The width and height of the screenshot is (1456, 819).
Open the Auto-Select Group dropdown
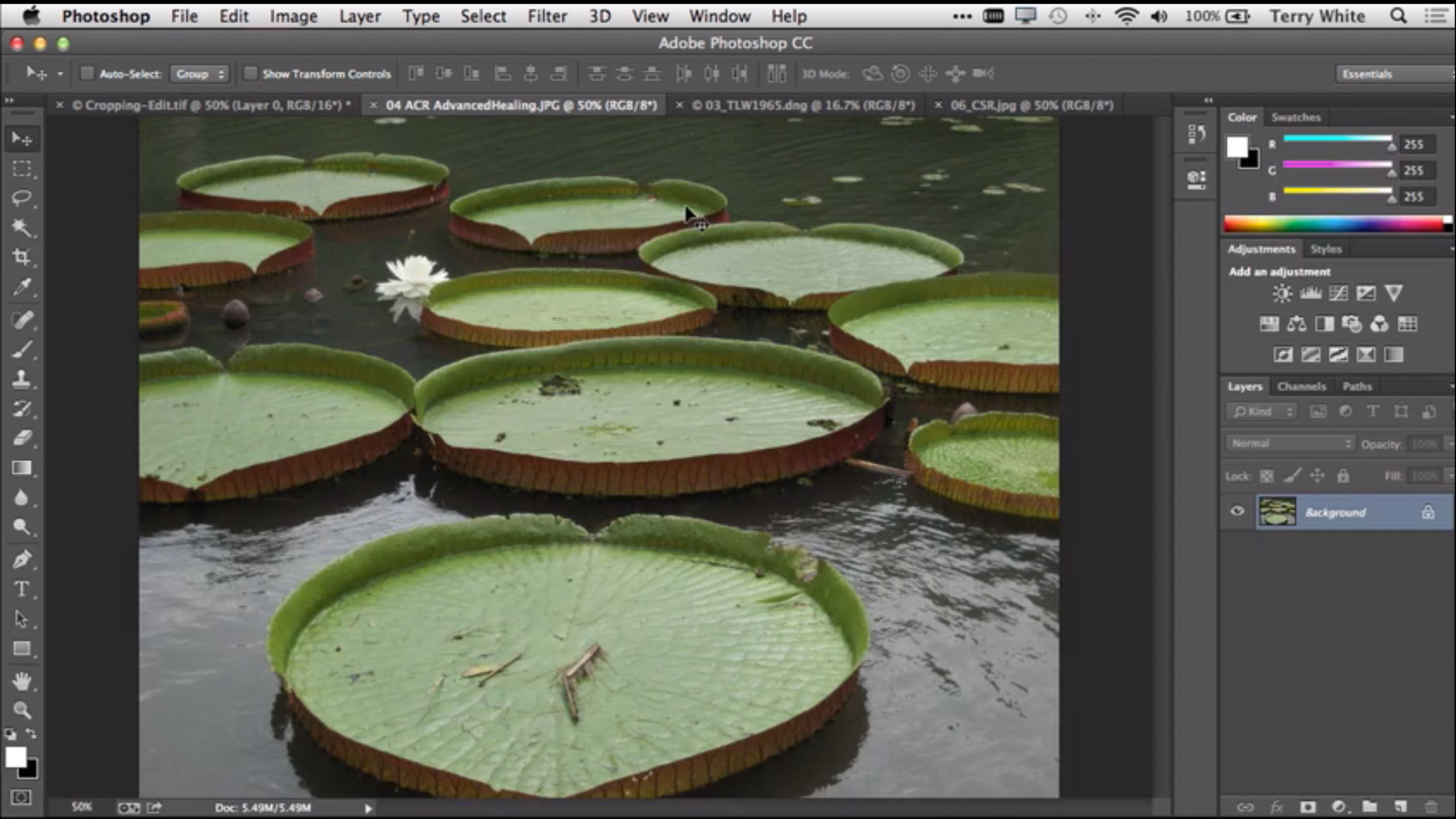coord(200,74)
